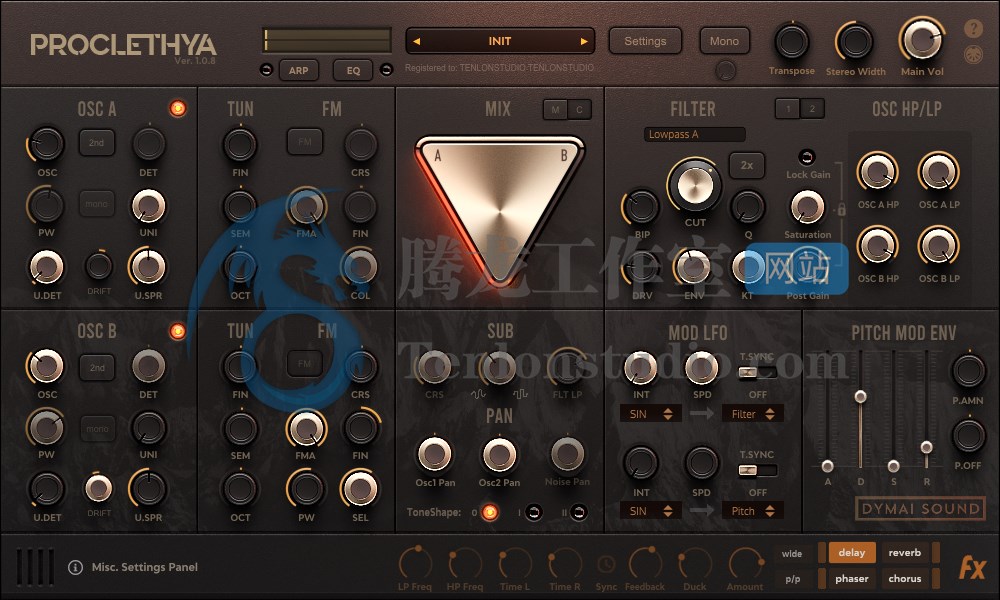Click the P.AMN knob

click(968, 371)
